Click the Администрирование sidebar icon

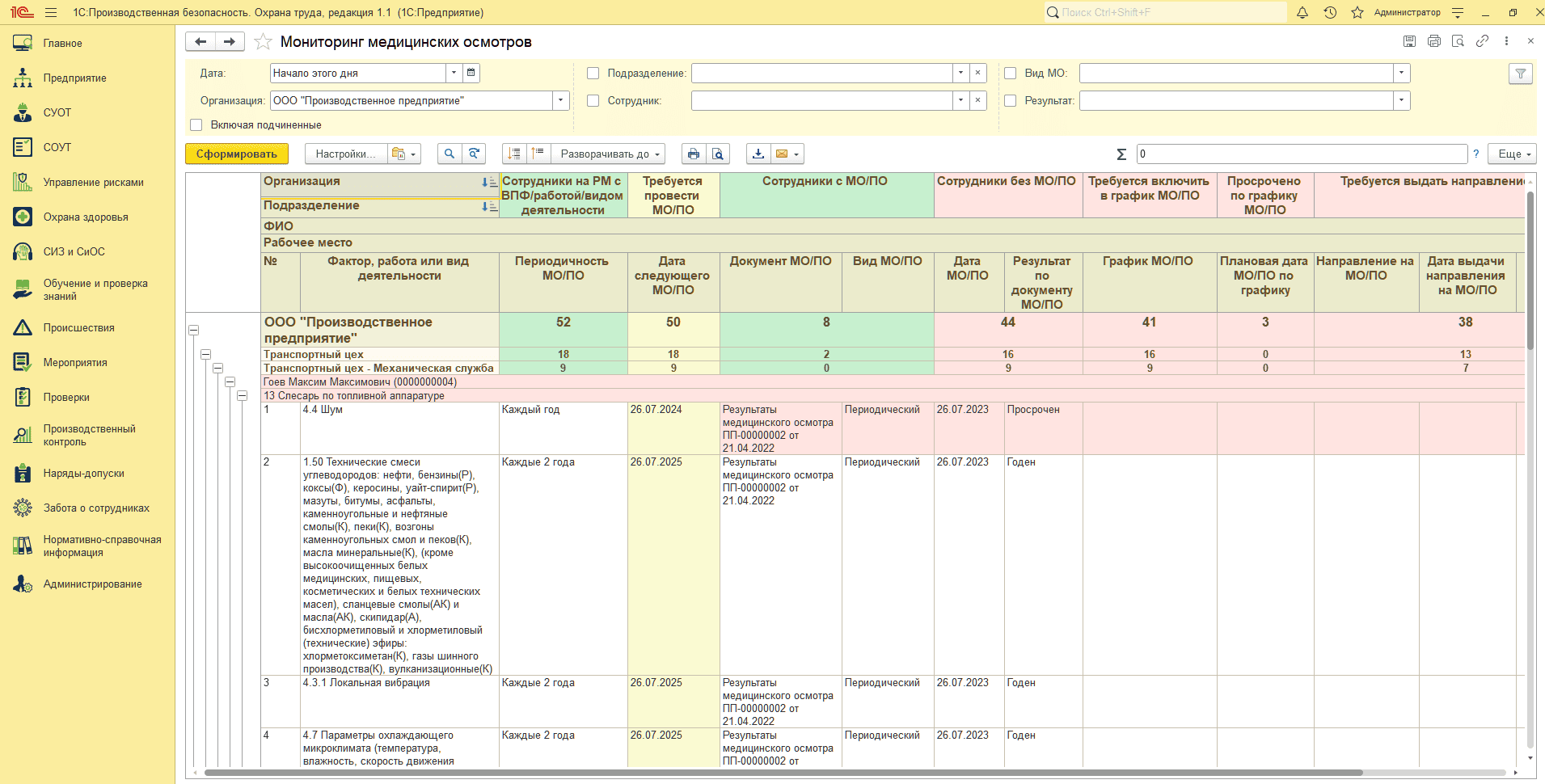[x=23, y=584]
